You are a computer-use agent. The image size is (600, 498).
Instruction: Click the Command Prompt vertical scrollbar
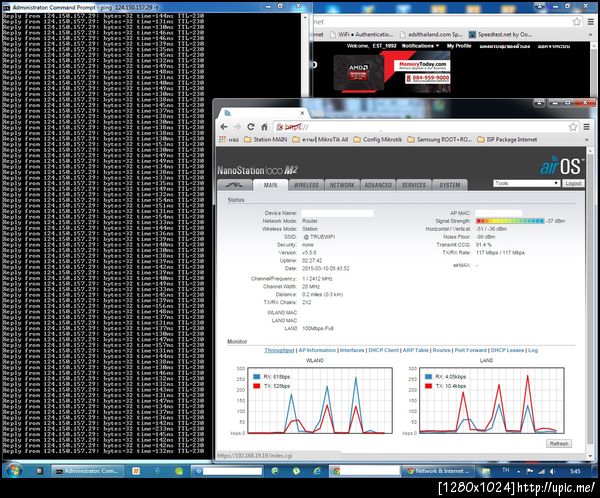[x=305, y=54]
